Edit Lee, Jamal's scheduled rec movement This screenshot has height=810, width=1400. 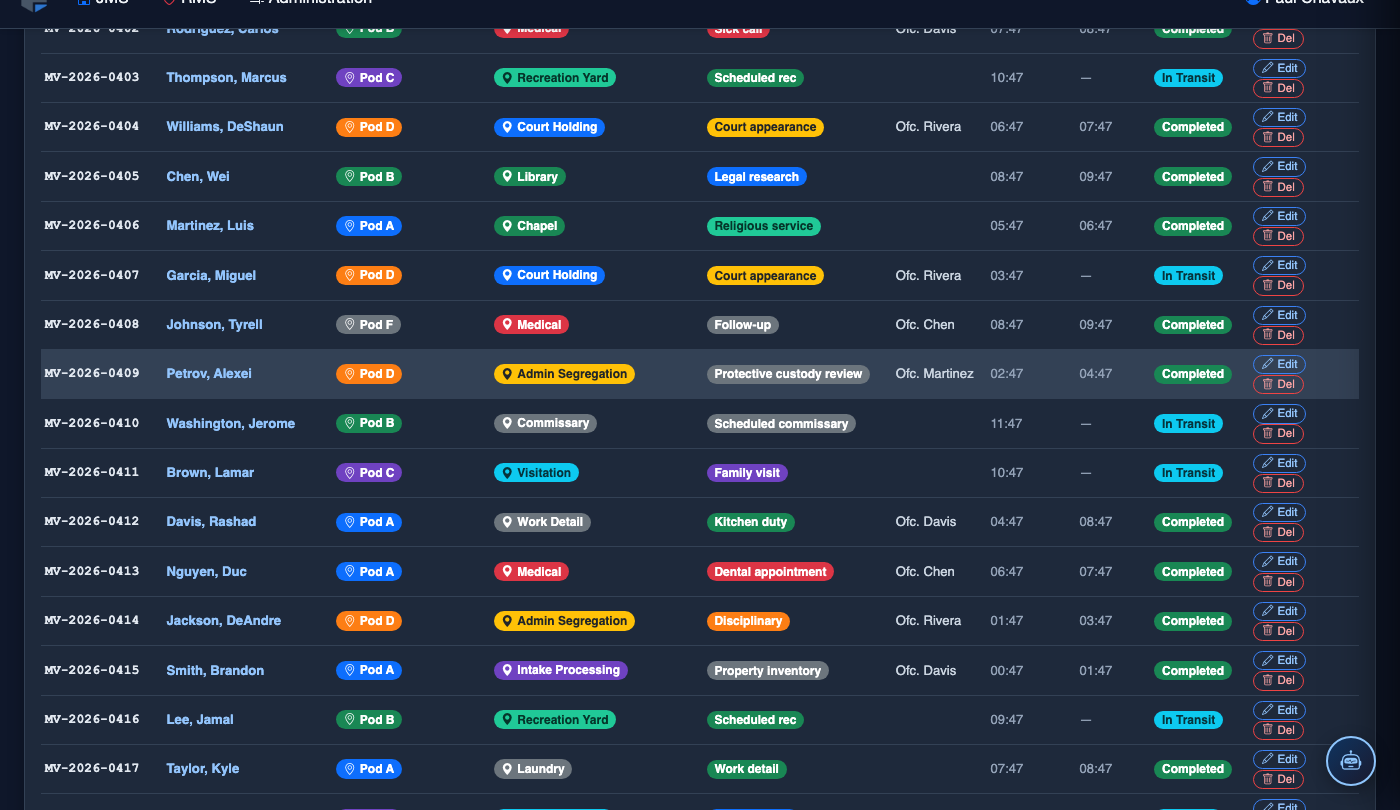(1279, 710)
